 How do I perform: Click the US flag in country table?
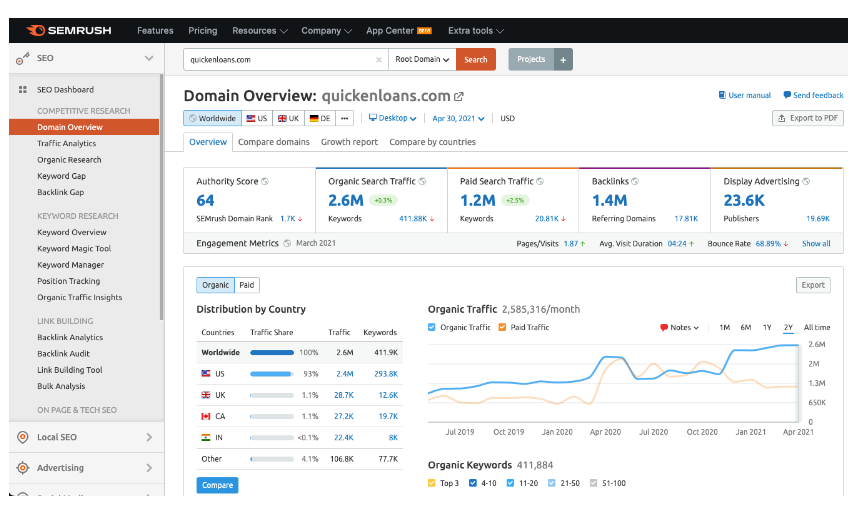click(206, 374)
